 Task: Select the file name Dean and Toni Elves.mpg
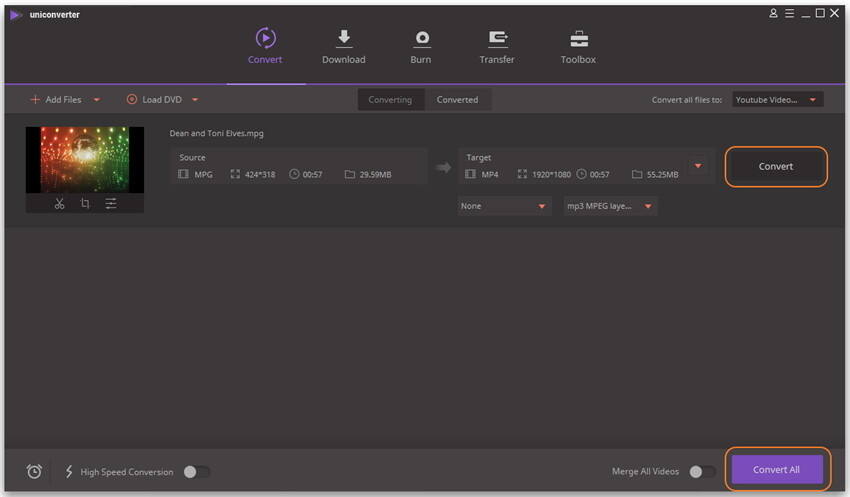point(216,133)
